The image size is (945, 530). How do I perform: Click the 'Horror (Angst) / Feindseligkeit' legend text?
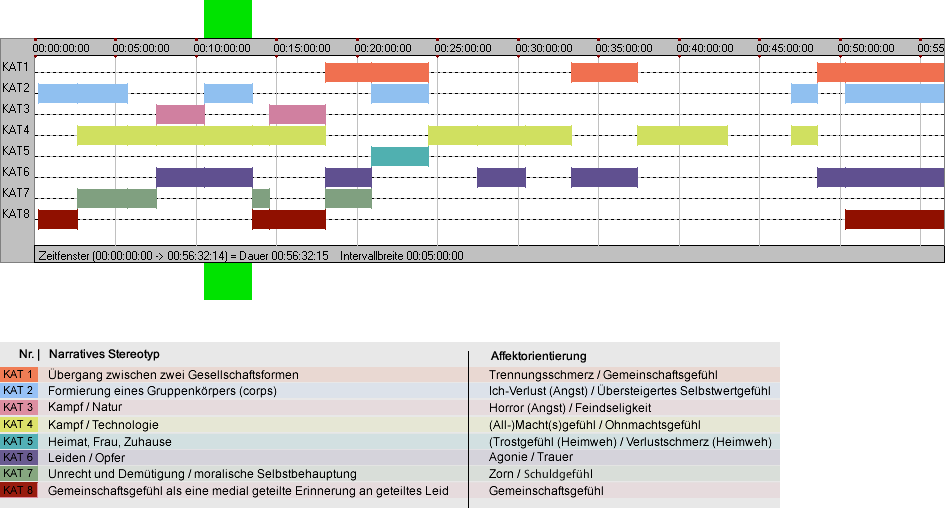pyautogui.click(x=570, y=408)
